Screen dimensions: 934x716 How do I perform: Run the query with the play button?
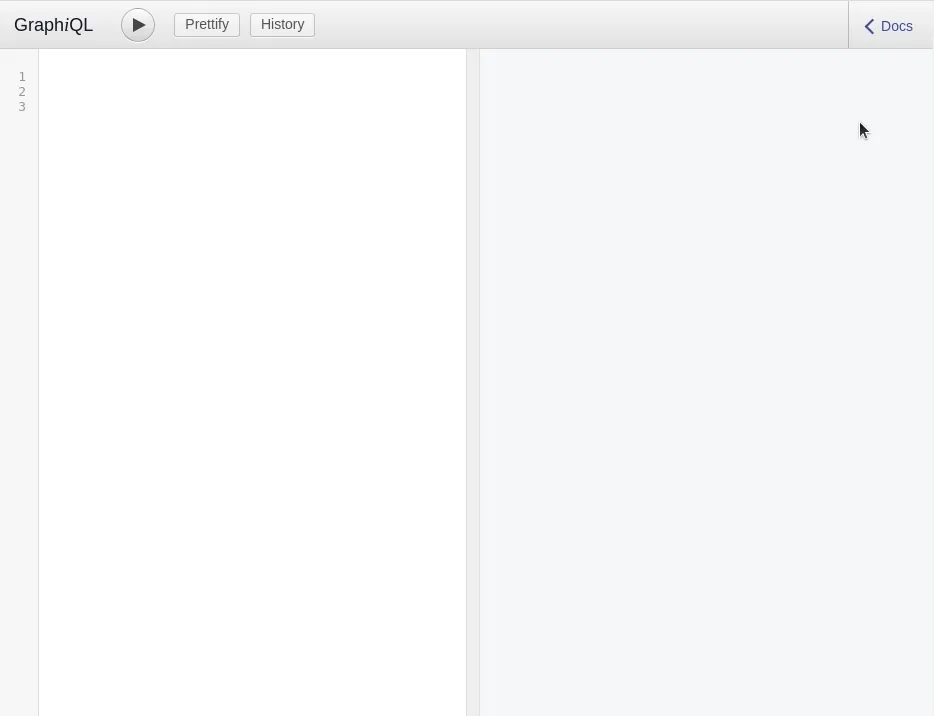[138, 25]
